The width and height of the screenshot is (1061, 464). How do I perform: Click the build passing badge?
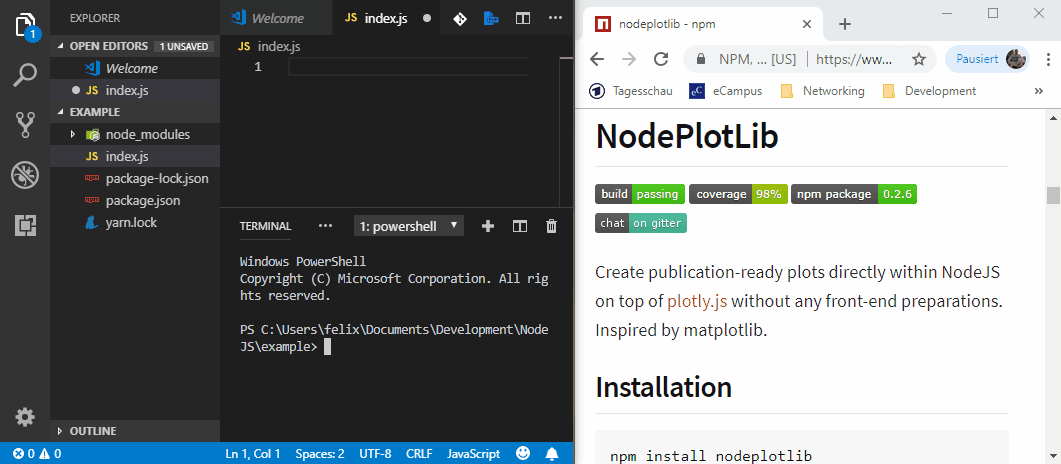point(640,194)
